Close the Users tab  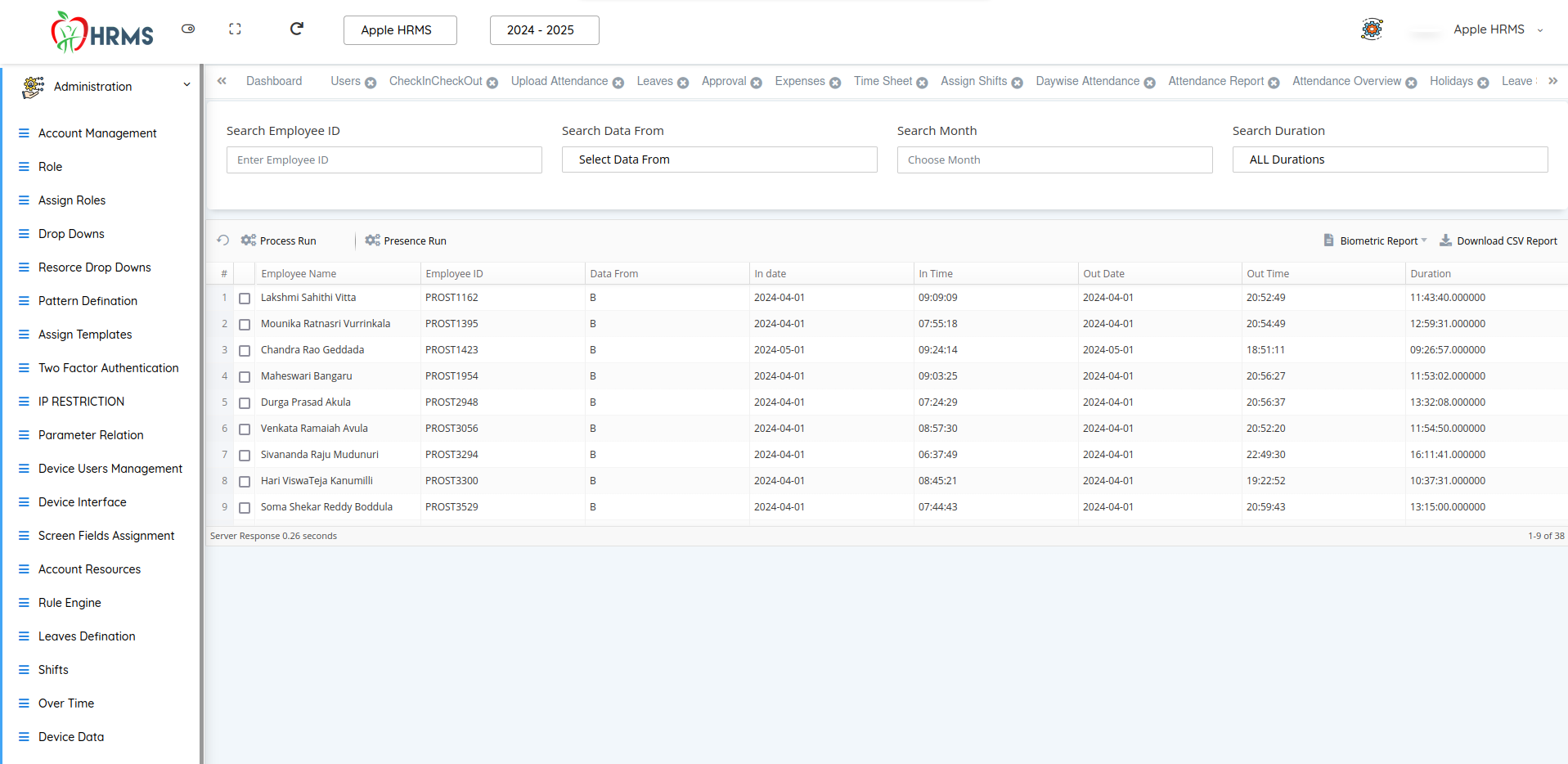click(371, 83)
